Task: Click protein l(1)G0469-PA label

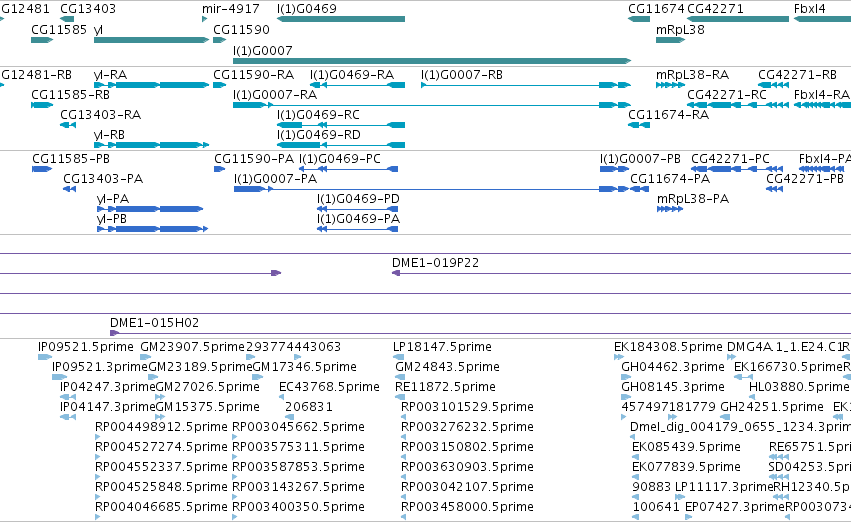Action: (x=358, y=219)
